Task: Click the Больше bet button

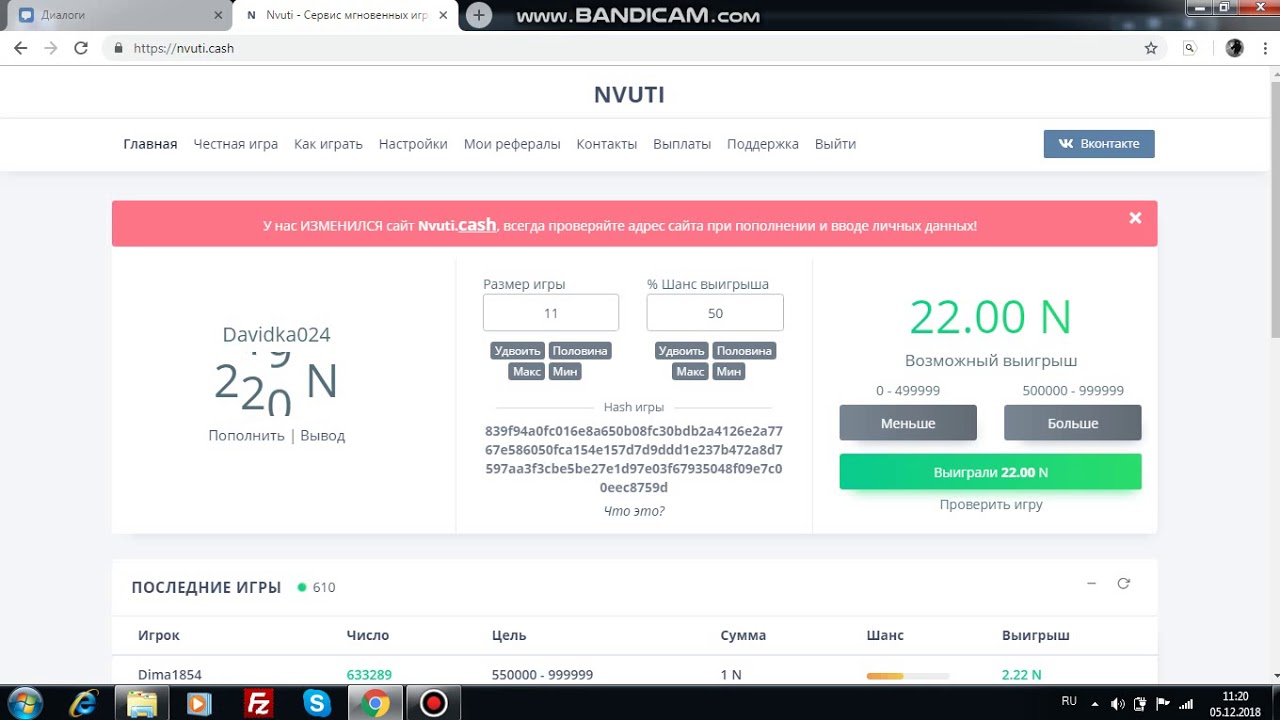Action: (x=1073, y=423)
